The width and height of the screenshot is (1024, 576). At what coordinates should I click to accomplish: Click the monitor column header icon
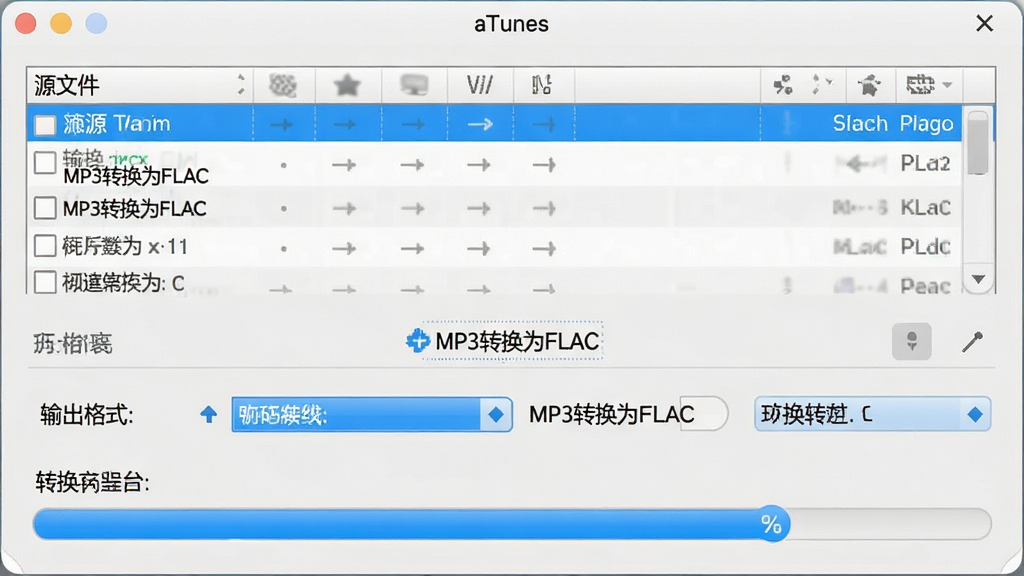pyautogui.click(x=414, y=85)
